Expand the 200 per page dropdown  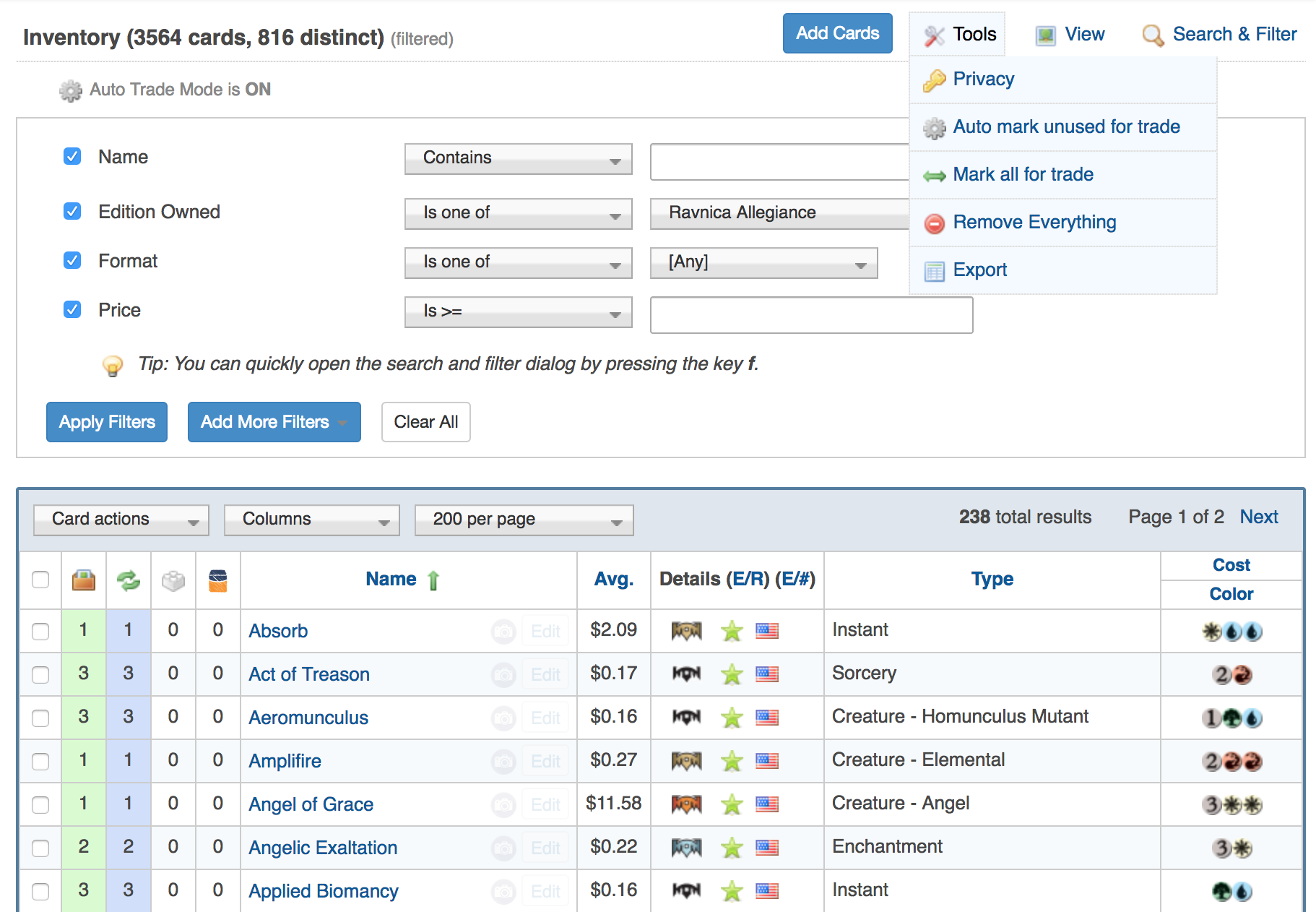[524, 520]
